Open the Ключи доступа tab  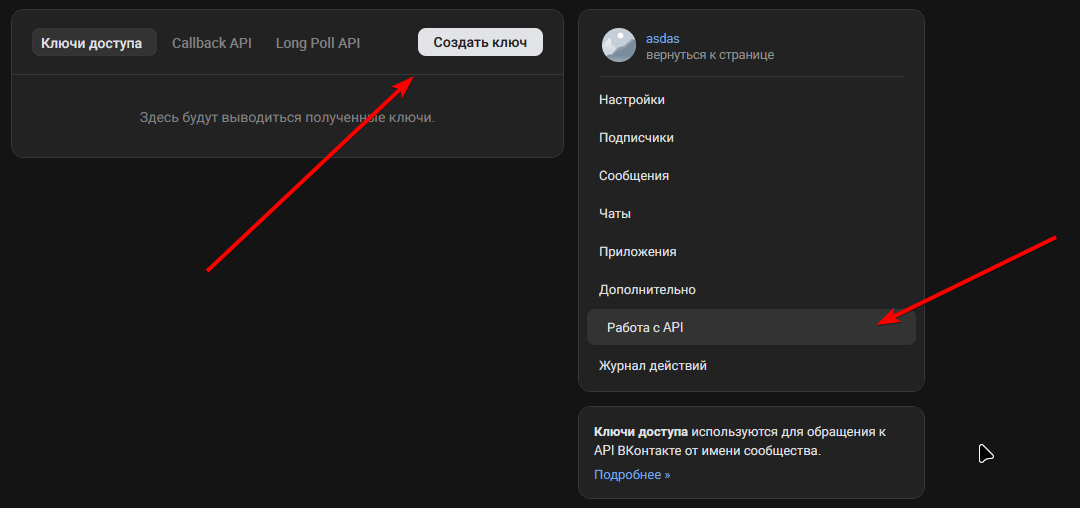pyautogui.click(x=94, y=43)
